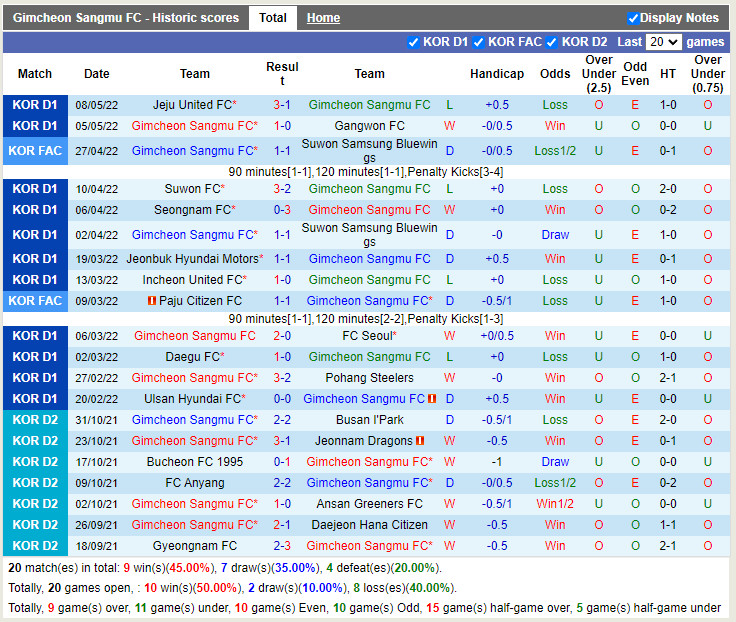This screenshot has width=736, height=622.
Task: Click the Date column header
Action: tap(97, 74)
